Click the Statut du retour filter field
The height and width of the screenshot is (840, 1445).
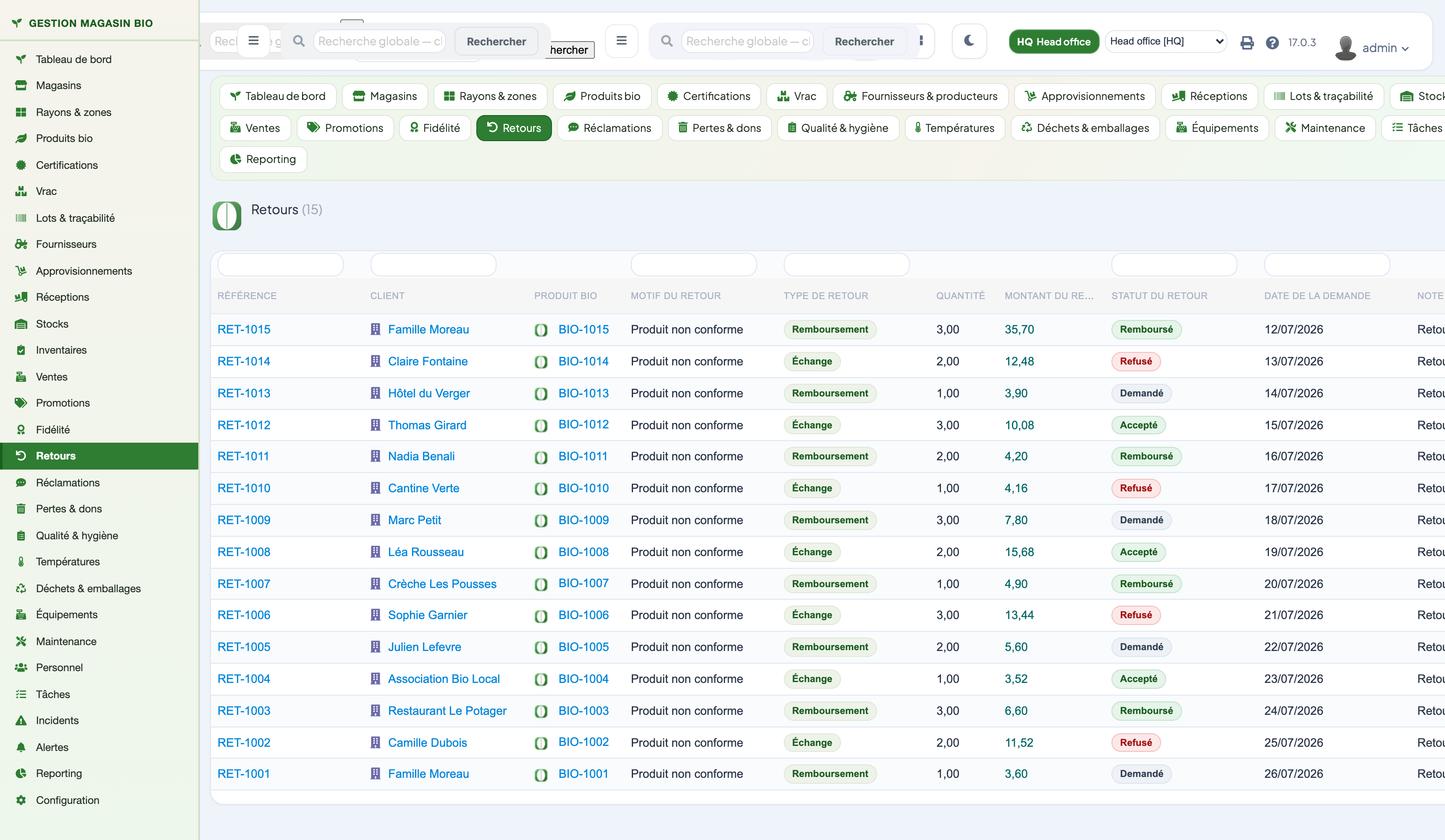coord(1174,265)
